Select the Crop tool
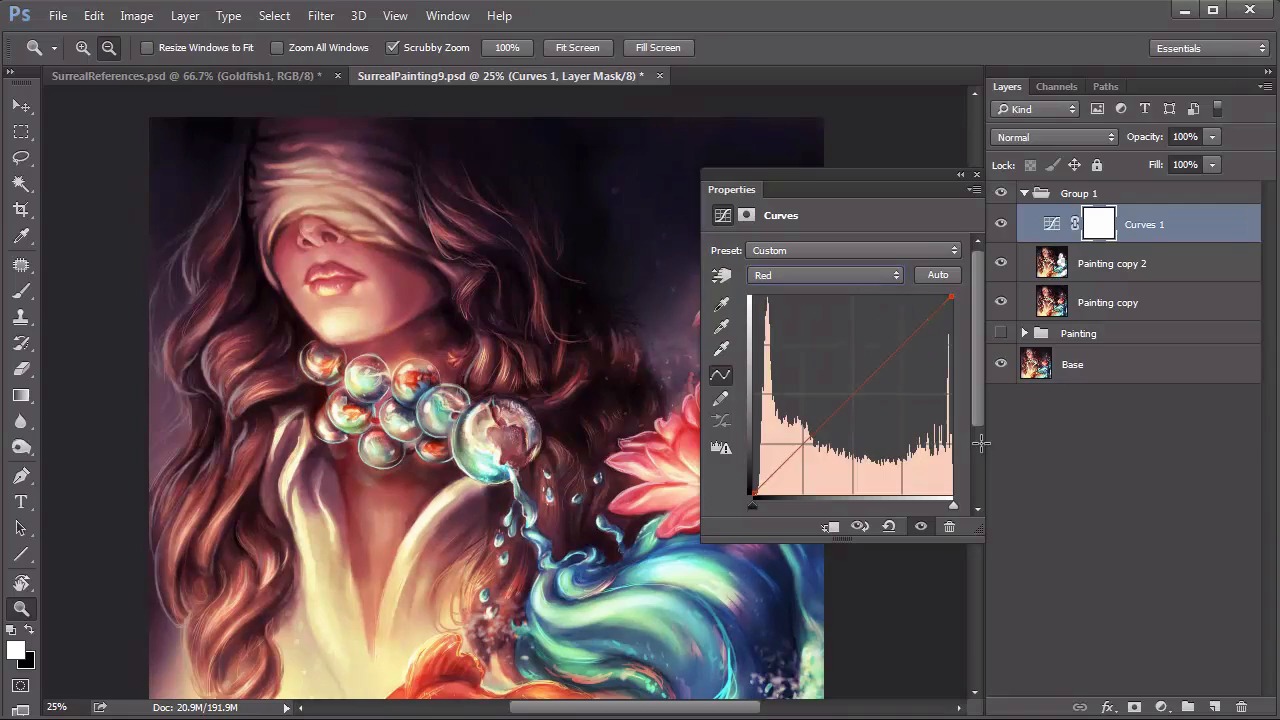Screen dimensions: 1280x720 point(21,210)
